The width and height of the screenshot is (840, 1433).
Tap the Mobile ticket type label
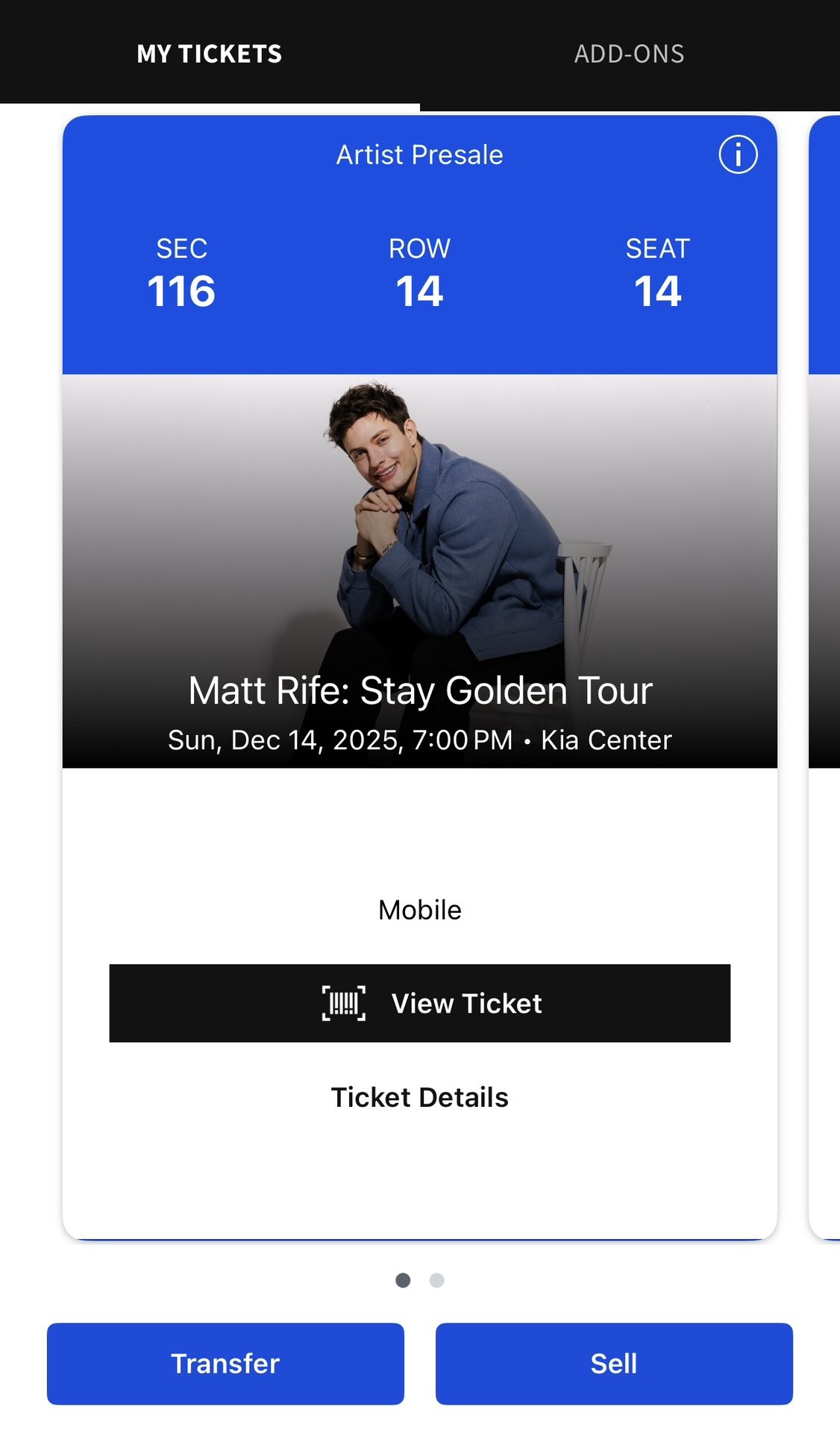(x=419, y=909)
